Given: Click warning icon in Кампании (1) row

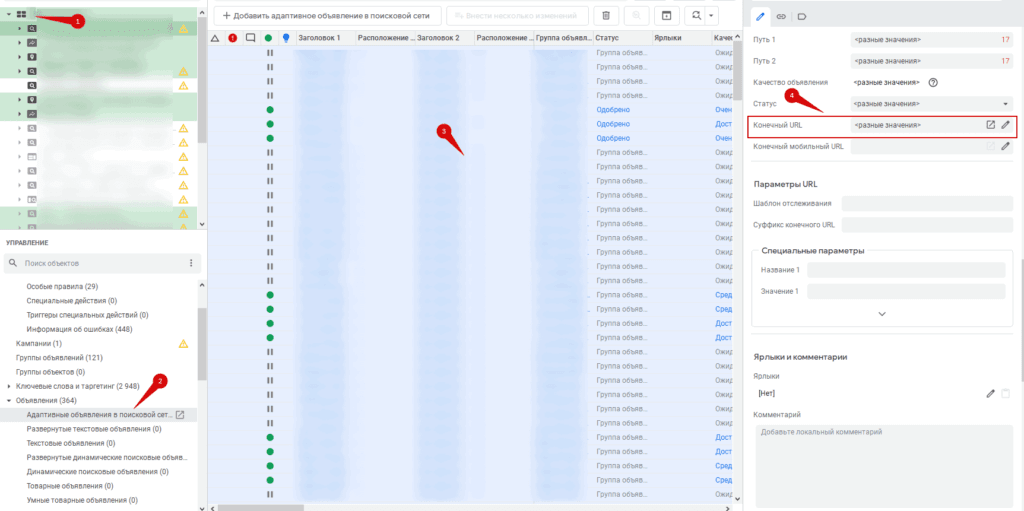Looking at the screenshot, I should 184,344.
